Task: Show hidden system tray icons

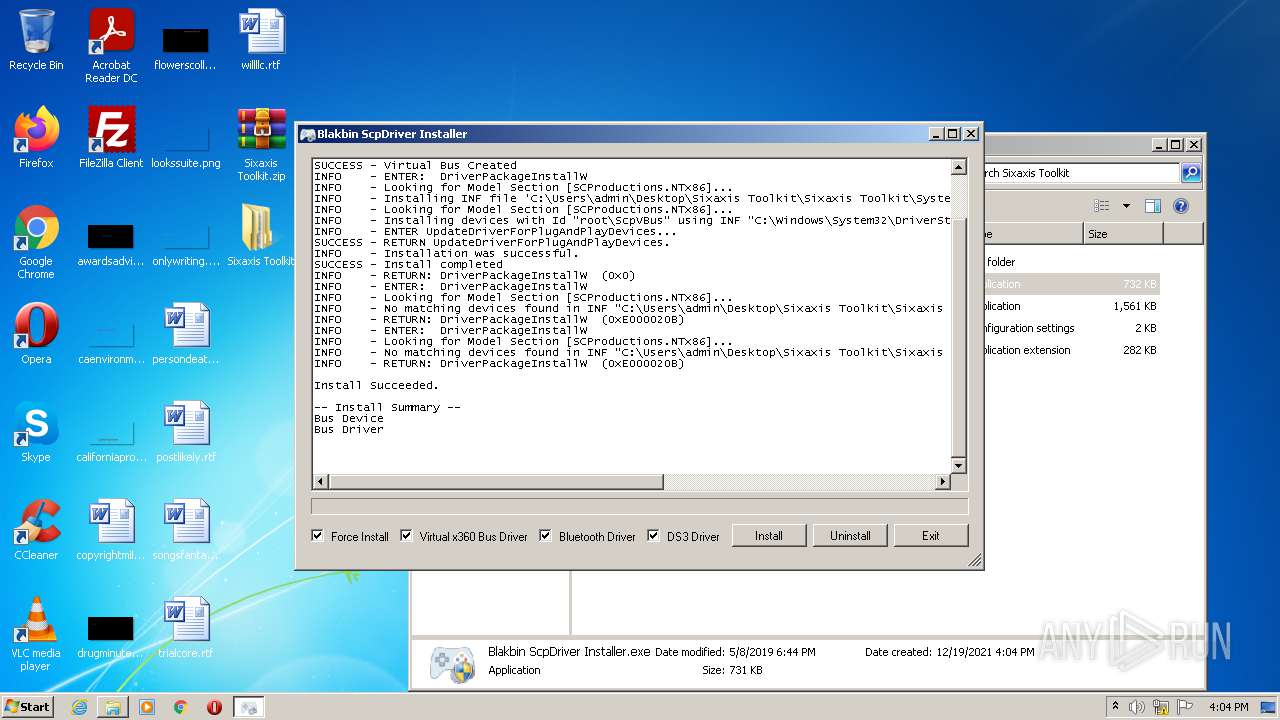Action: (x=1115, y=707)
